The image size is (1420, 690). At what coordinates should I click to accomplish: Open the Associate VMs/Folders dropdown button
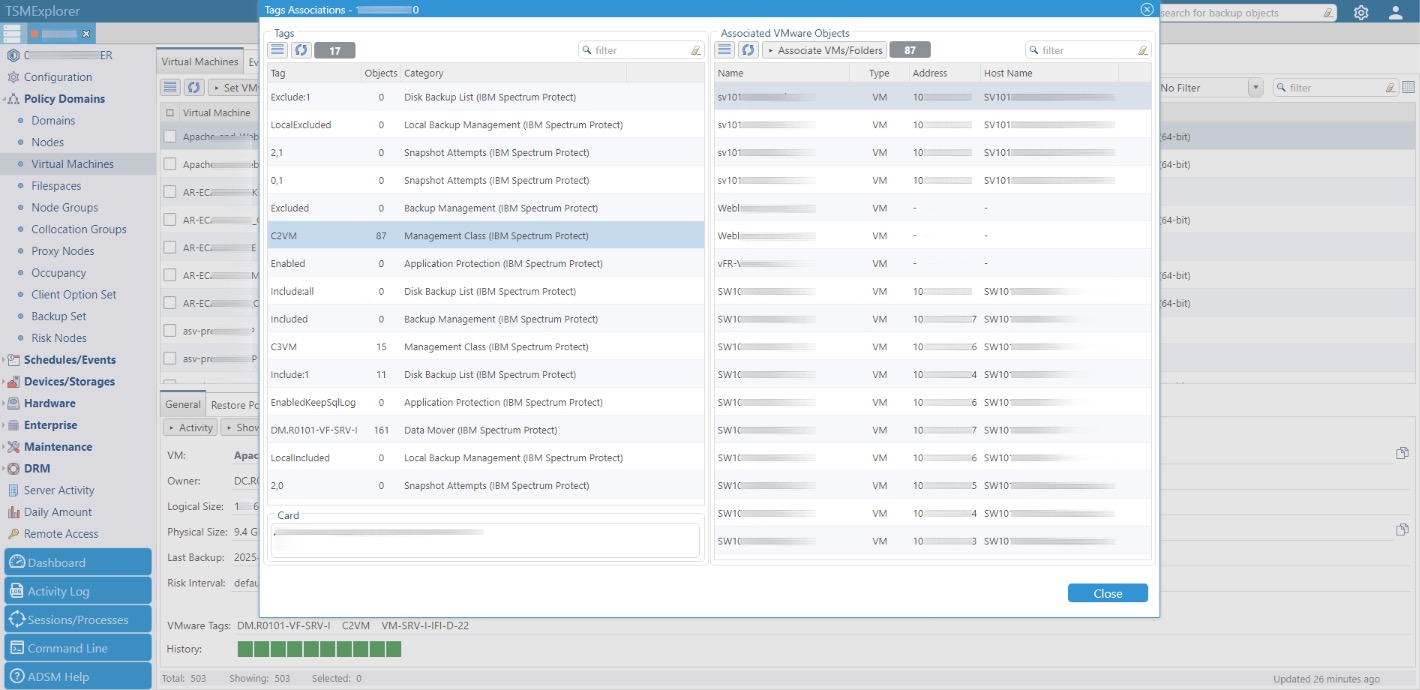tap(825, 50)
